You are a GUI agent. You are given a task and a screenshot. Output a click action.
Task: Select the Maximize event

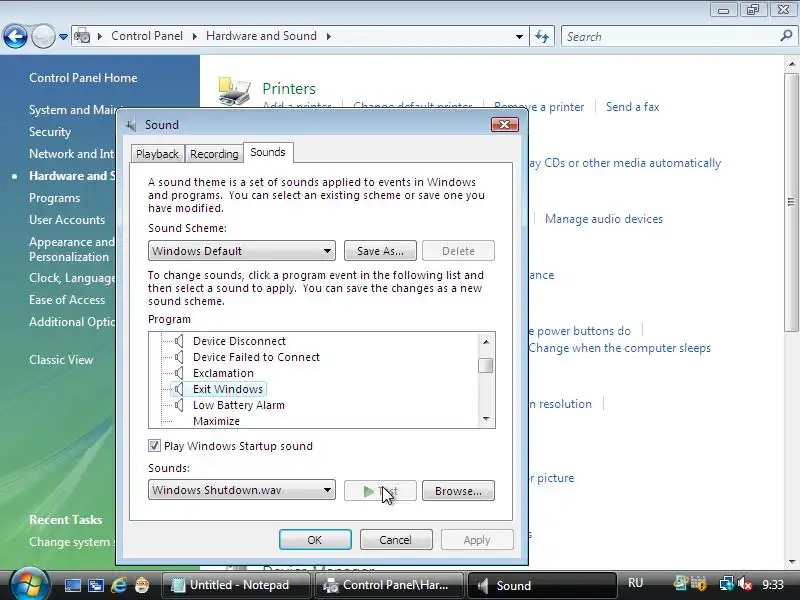click(216, 421)
